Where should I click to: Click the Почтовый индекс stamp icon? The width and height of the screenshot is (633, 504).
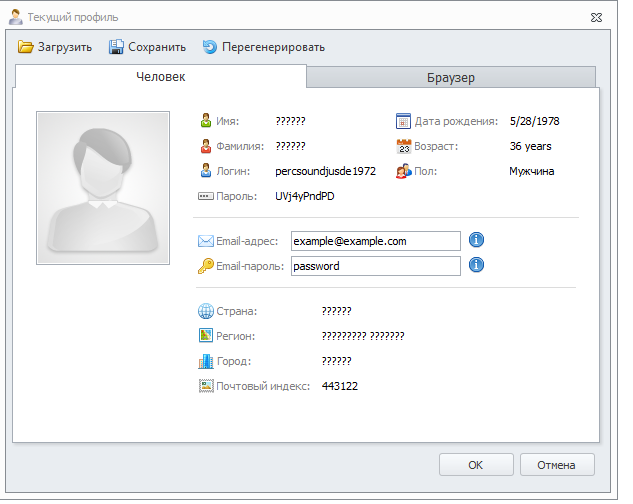coord(206,386)
